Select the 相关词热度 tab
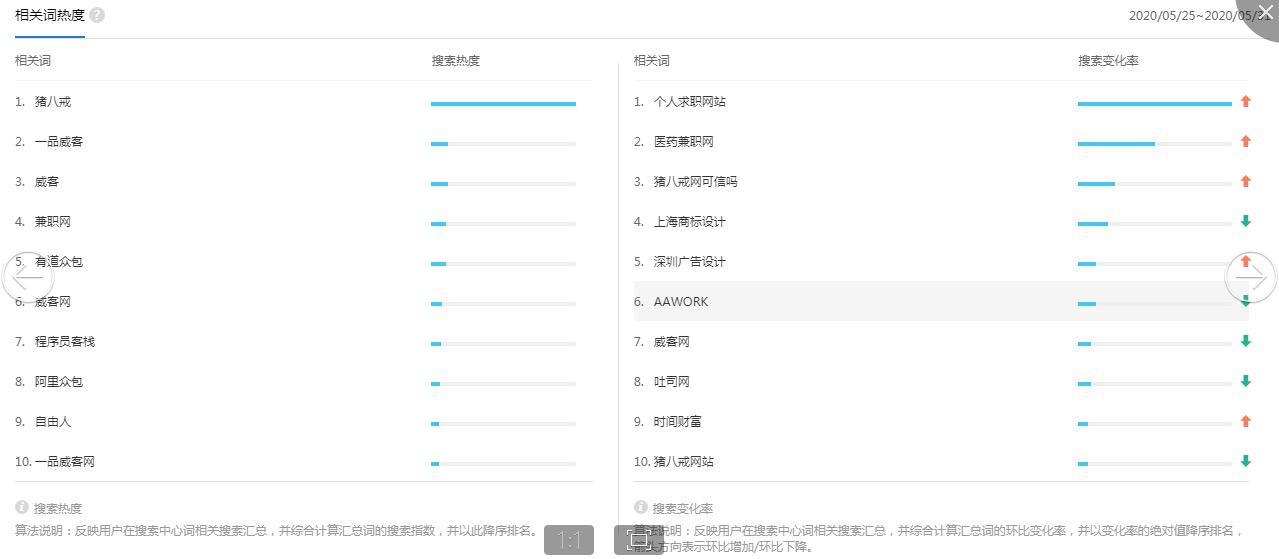Image resolution: width=1279 pixels, height=559 pixels. pyautogui.click(x=50, y=16)
